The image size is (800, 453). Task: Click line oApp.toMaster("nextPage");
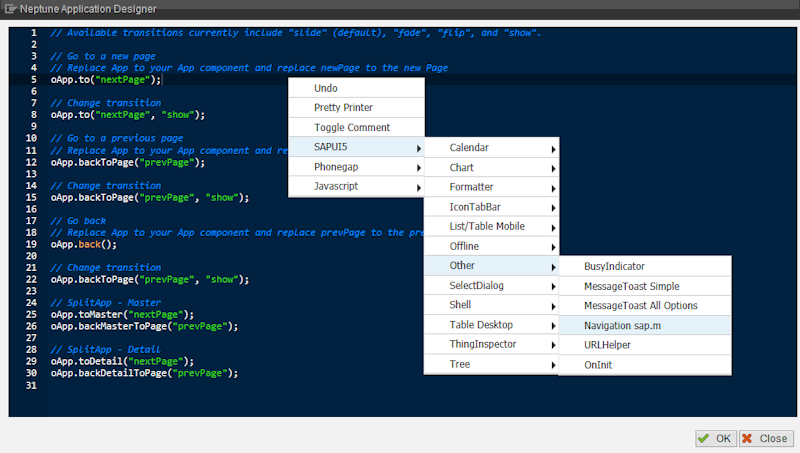122,314
